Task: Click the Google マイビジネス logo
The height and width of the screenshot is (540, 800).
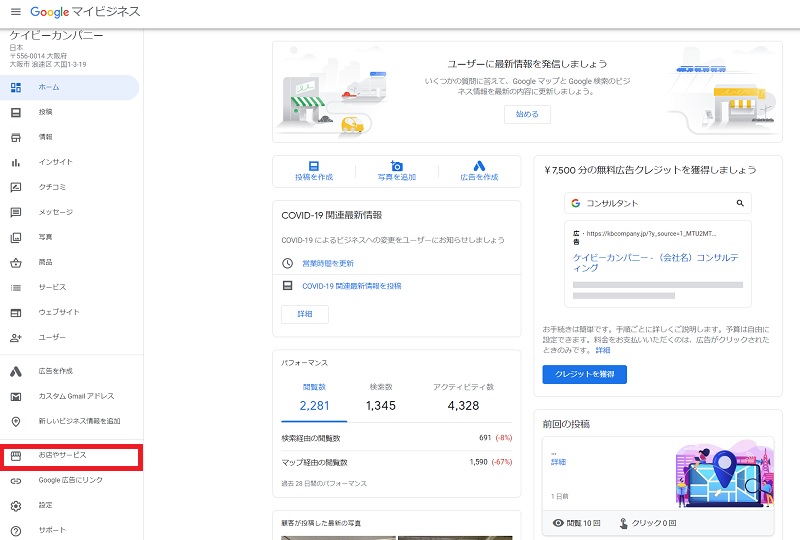Action: click(x=85, y=12)
